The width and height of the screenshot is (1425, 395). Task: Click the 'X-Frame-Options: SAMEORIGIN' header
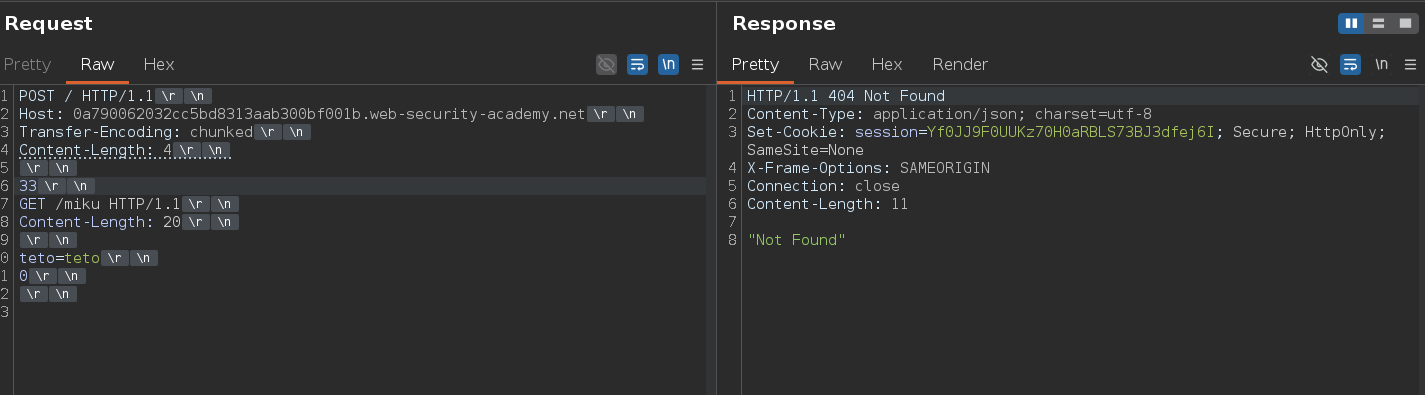pyautogui.click(x=868, y=168)
